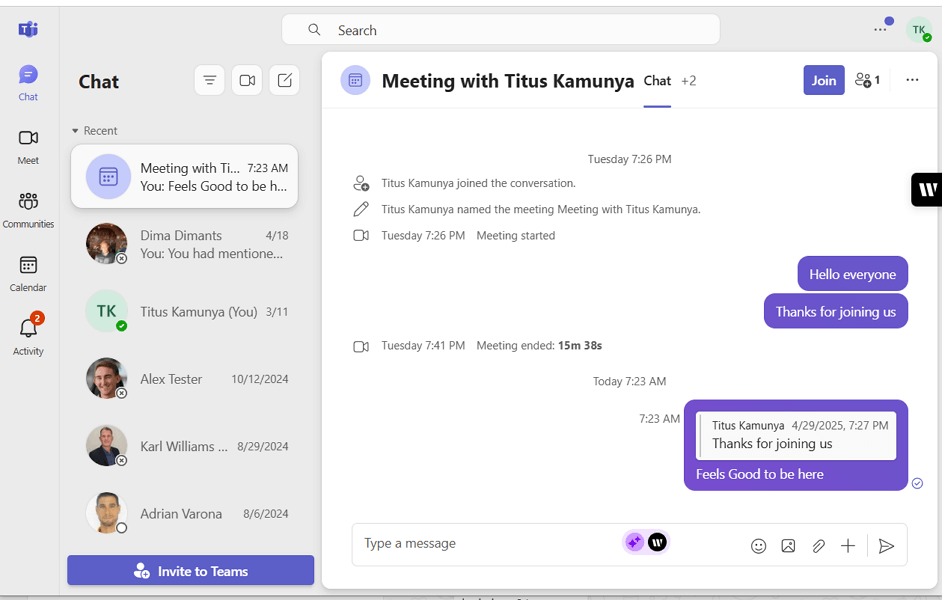Insert an image or GIF into message
942x600 pixels.
788,545
